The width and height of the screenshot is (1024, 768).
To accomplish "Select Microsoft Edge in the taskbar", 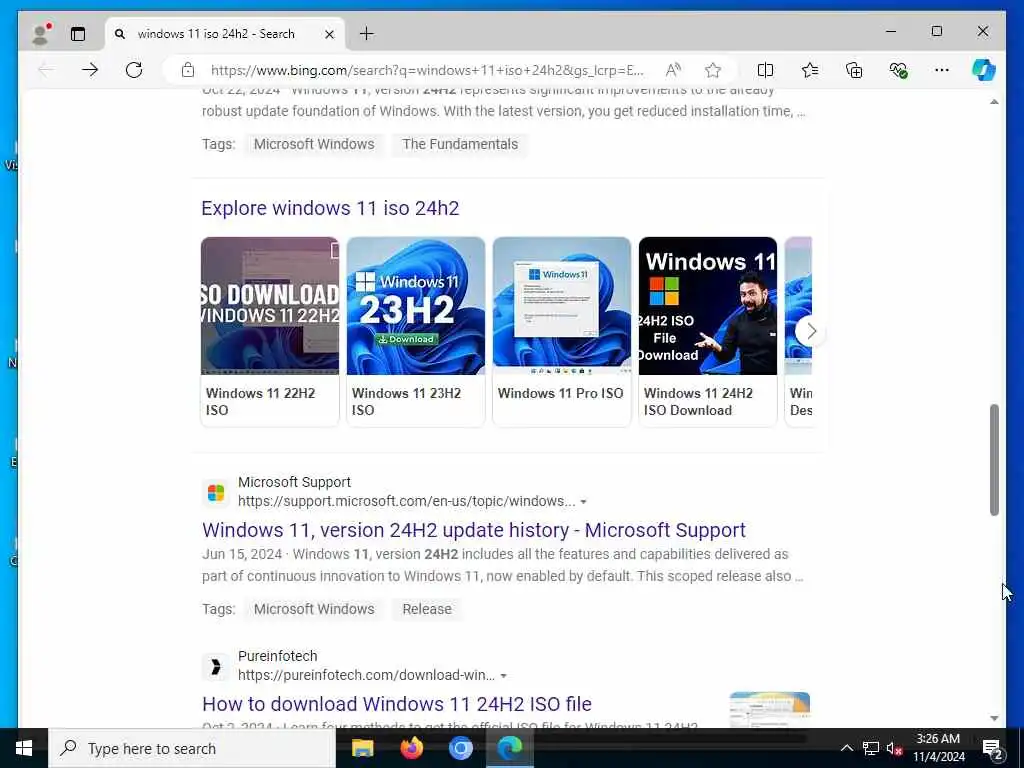I will click(510, 748).
